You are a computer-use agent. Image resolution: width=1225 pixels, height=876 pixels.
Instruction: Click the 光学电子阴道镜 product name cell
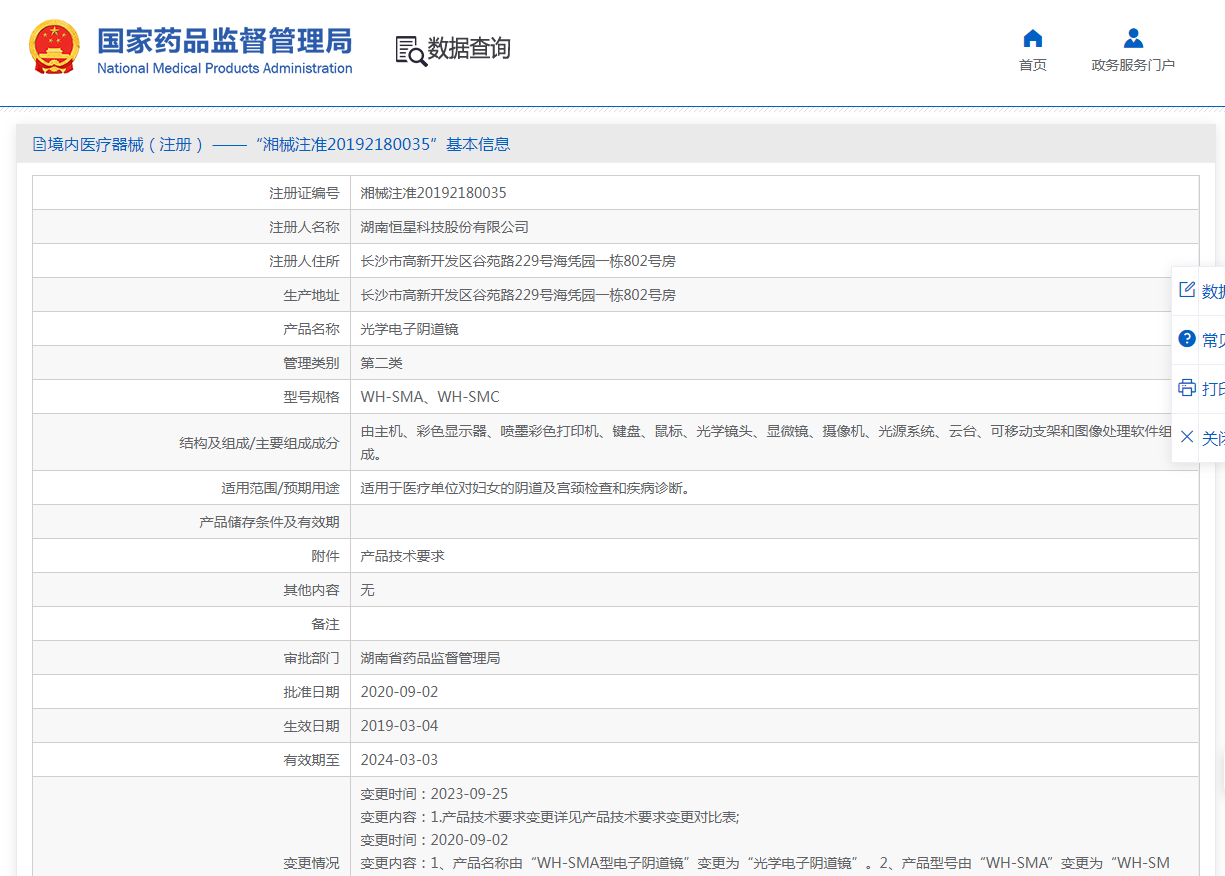[409, 329]
